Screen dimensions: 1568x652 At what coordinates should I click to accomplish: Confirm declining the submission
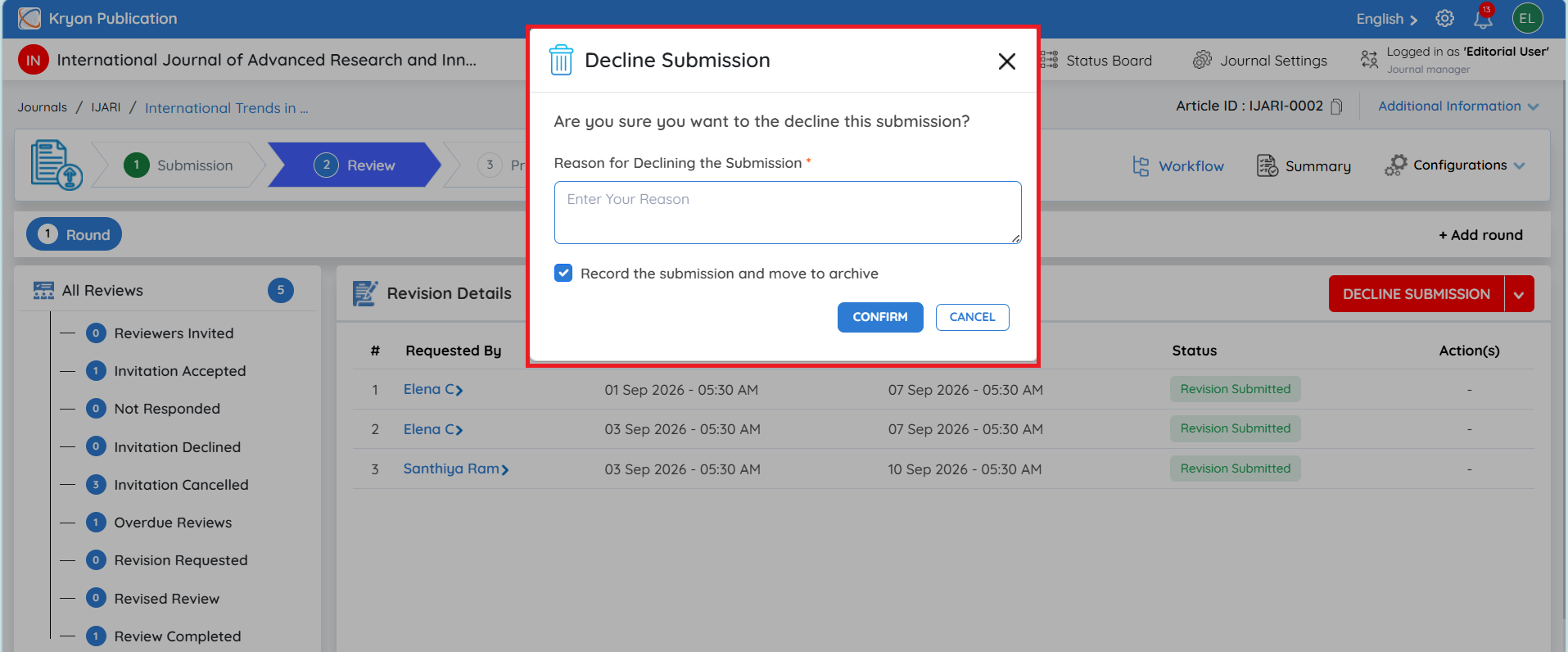880,317
